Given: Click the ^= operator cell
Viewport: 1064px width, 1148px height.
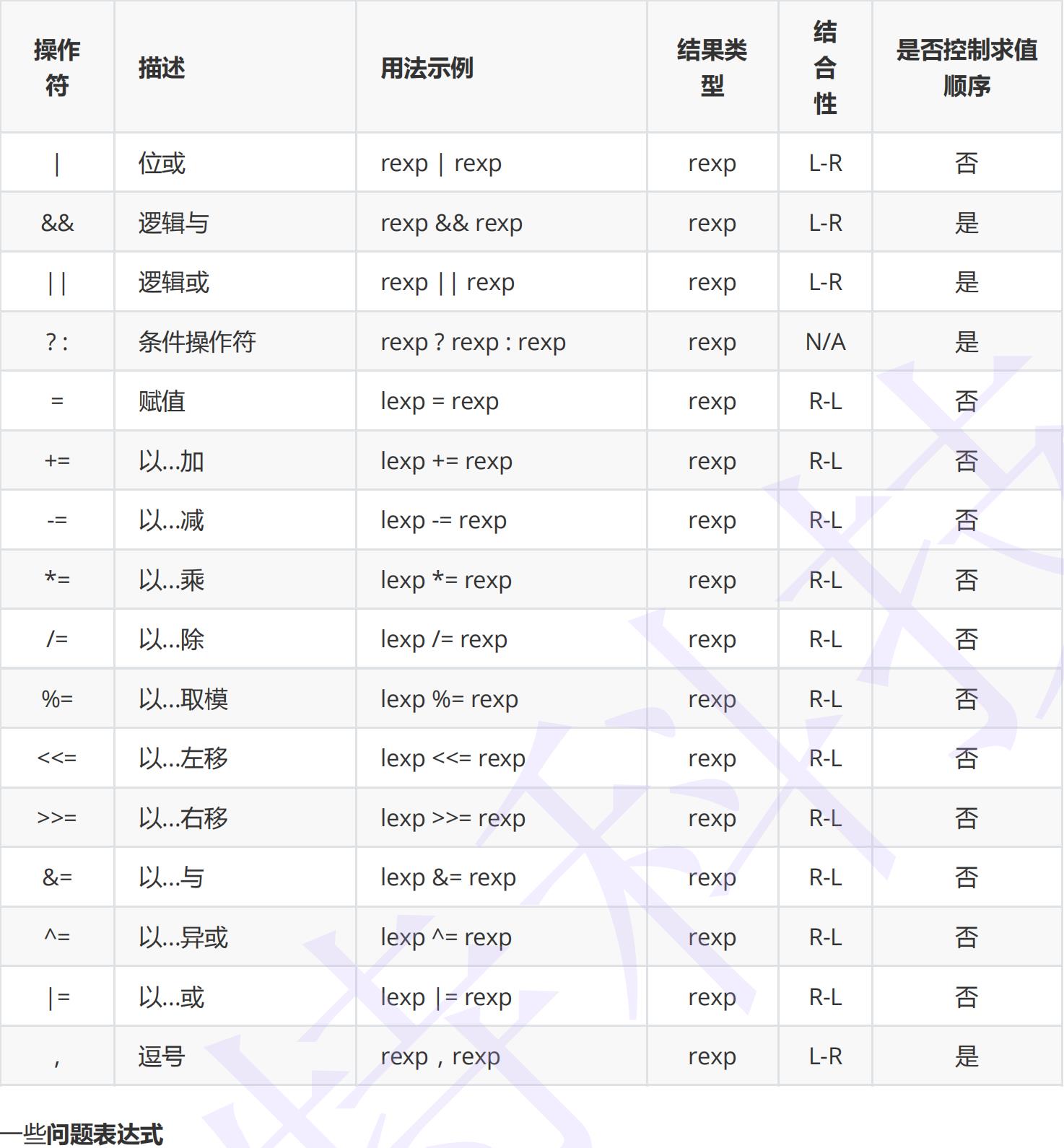Looking at the screenshot, I should click(x=57, y=937).
